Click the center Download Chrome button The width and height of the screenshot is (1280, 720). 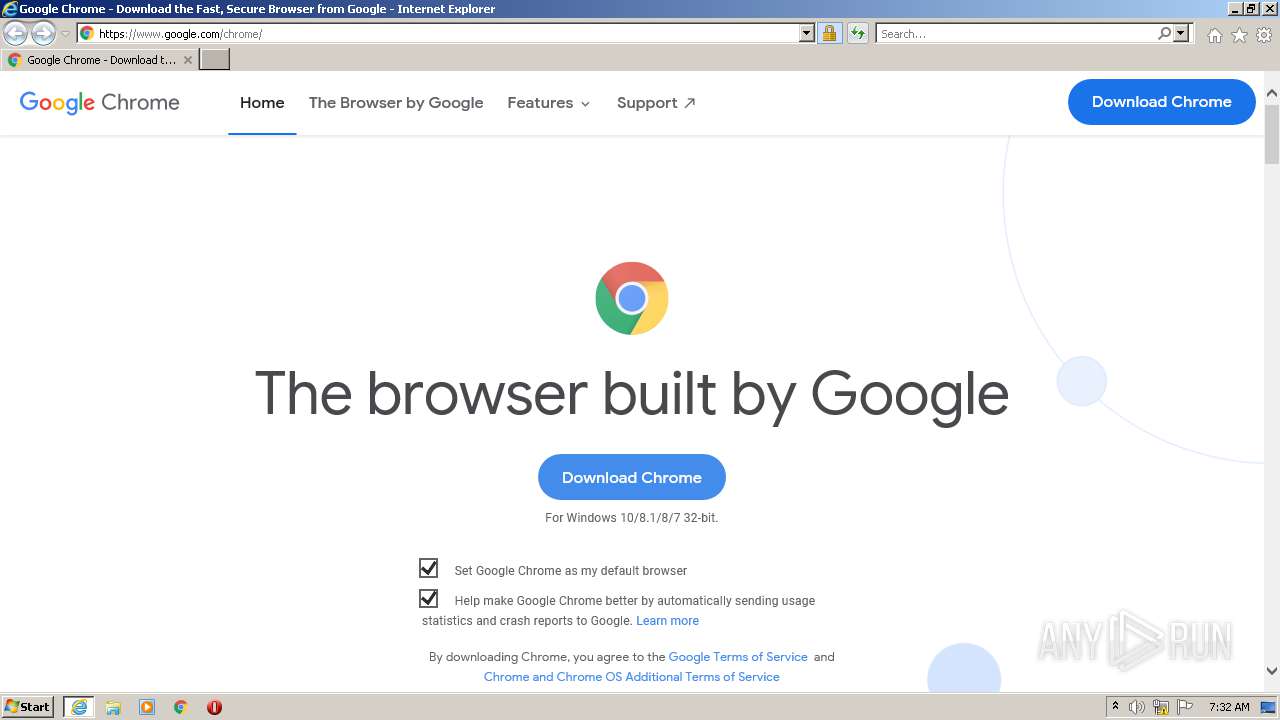[632, 477]
